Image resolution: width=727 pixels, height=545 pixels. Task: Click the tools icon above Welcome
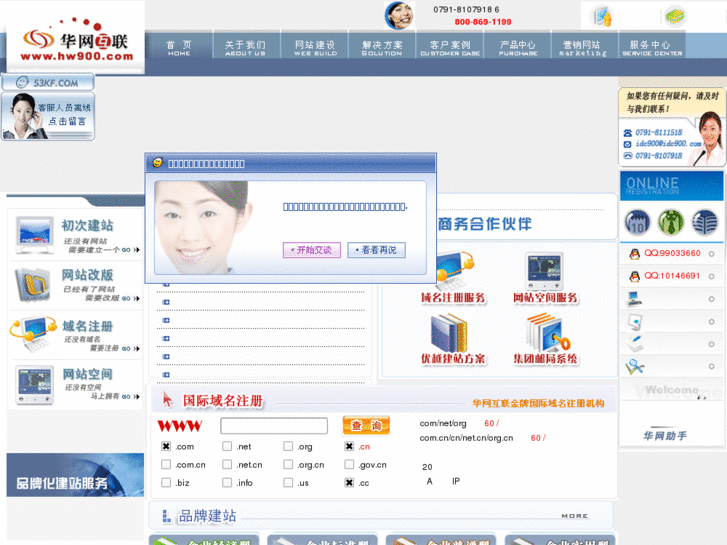click(x=635, y=366)
